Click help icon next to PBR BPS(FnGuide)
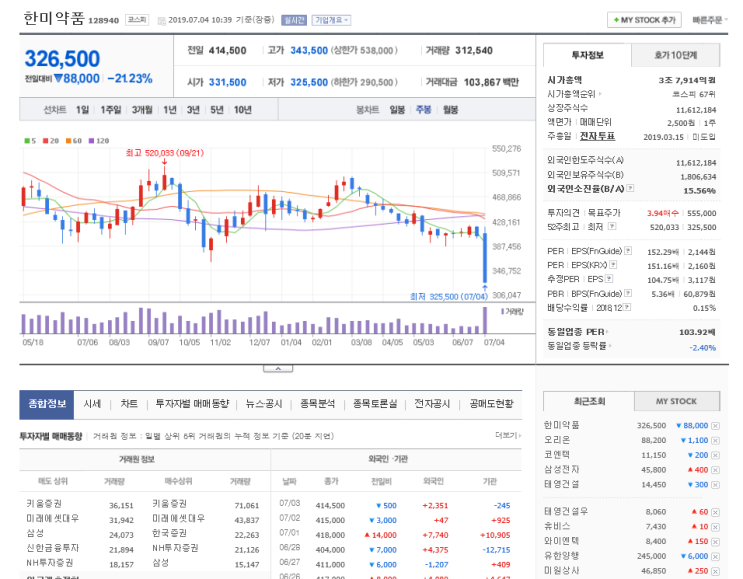Viewport: 743px width, 579px height. [x=628, y=293]
